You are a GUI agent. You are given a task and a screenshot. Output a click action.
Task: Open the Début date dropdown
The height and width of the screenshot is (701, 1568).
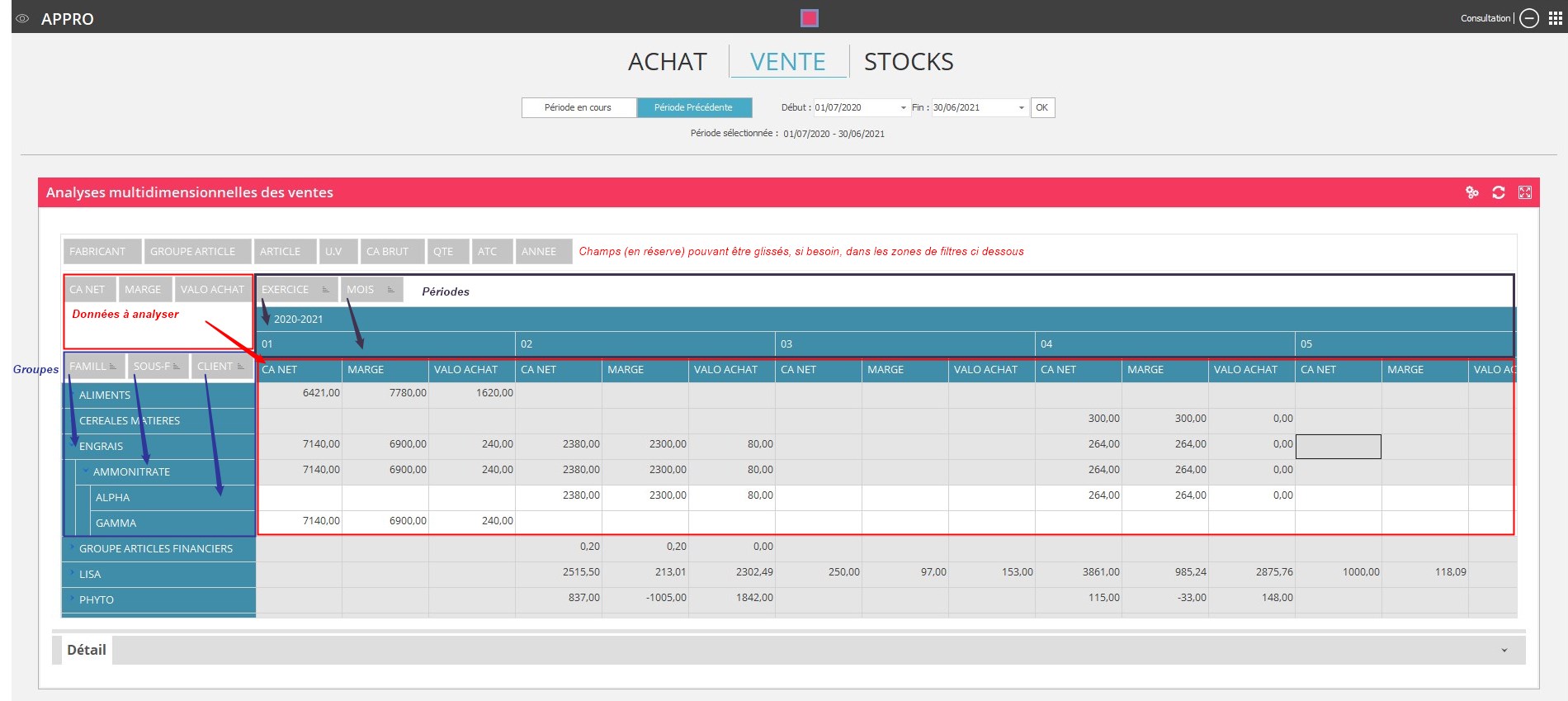click(x=903, y=108)
